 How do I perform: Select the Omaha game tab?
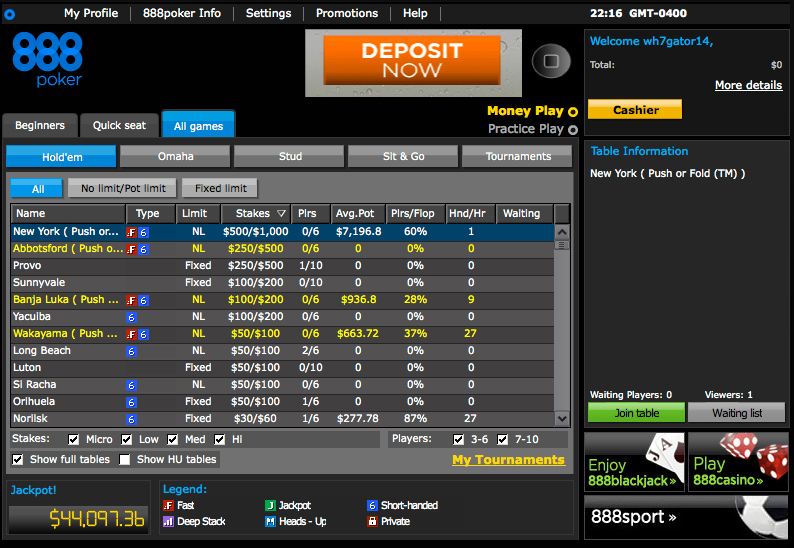pyautogui.click(x=175, y=156)
